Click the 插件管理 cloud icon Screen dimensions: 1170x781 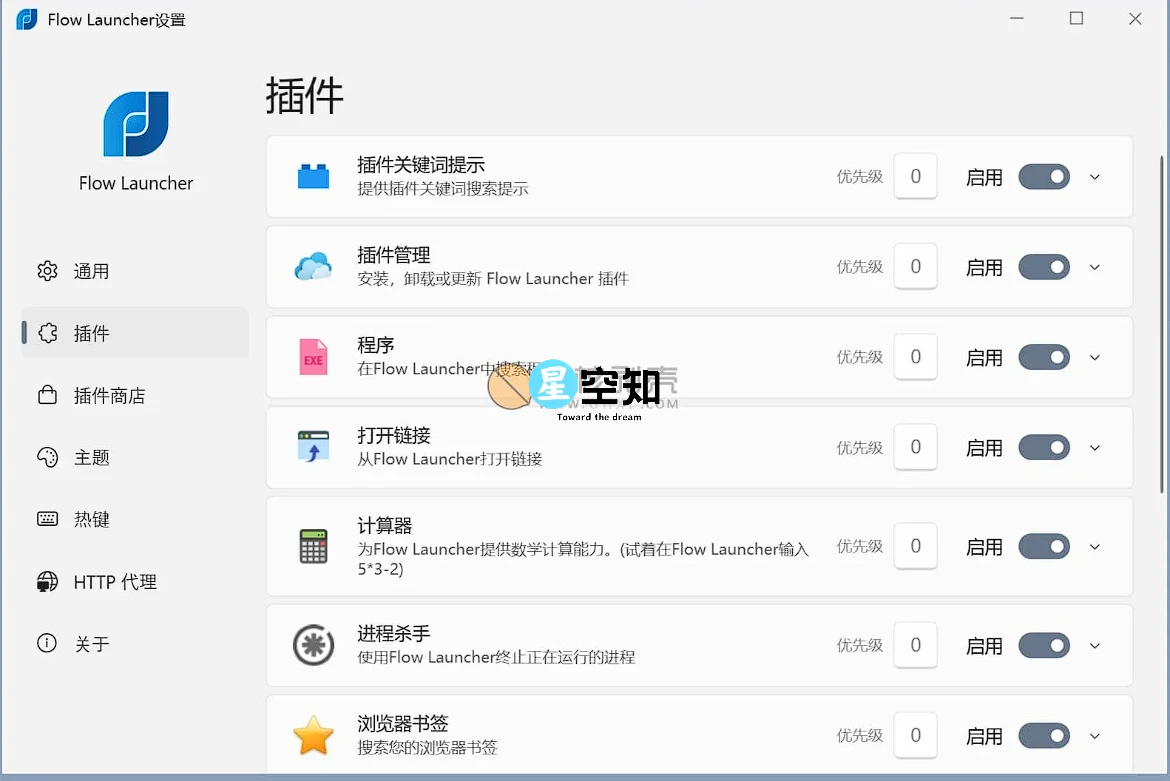pos(314,266)
